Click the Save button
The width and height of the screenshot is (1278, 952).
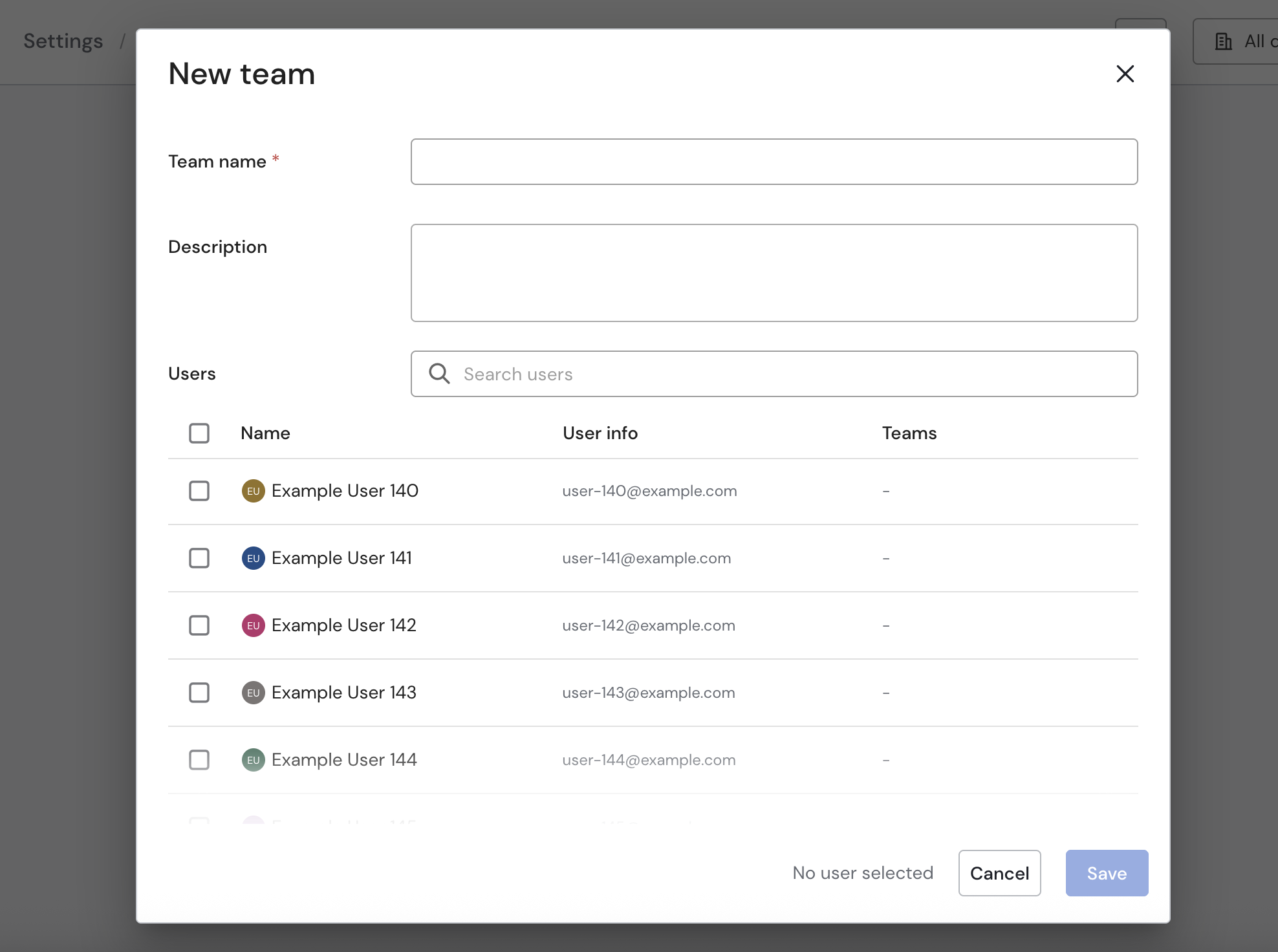tap(1106, 873)
